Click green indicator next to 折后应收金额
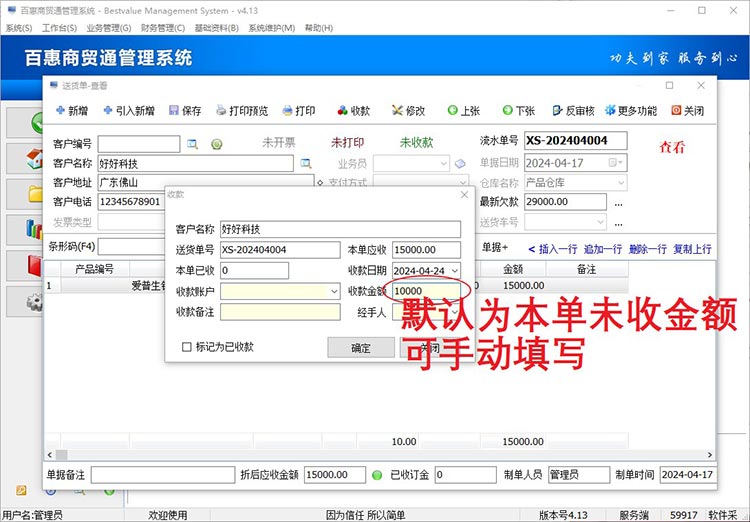750x522 pixels. [x=377, y=475]
